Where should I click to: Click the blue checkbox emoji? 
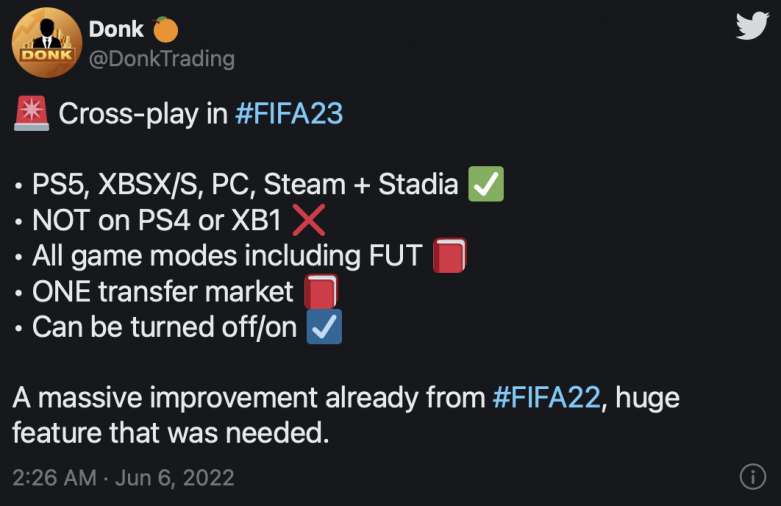(324, 328)
